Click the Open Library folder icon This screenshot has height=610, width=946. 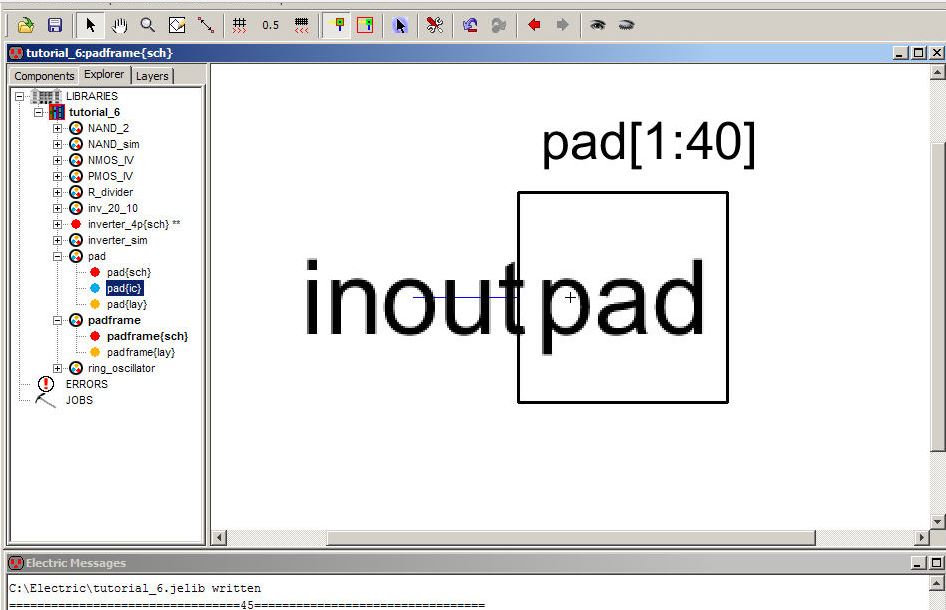click(26, 25)
